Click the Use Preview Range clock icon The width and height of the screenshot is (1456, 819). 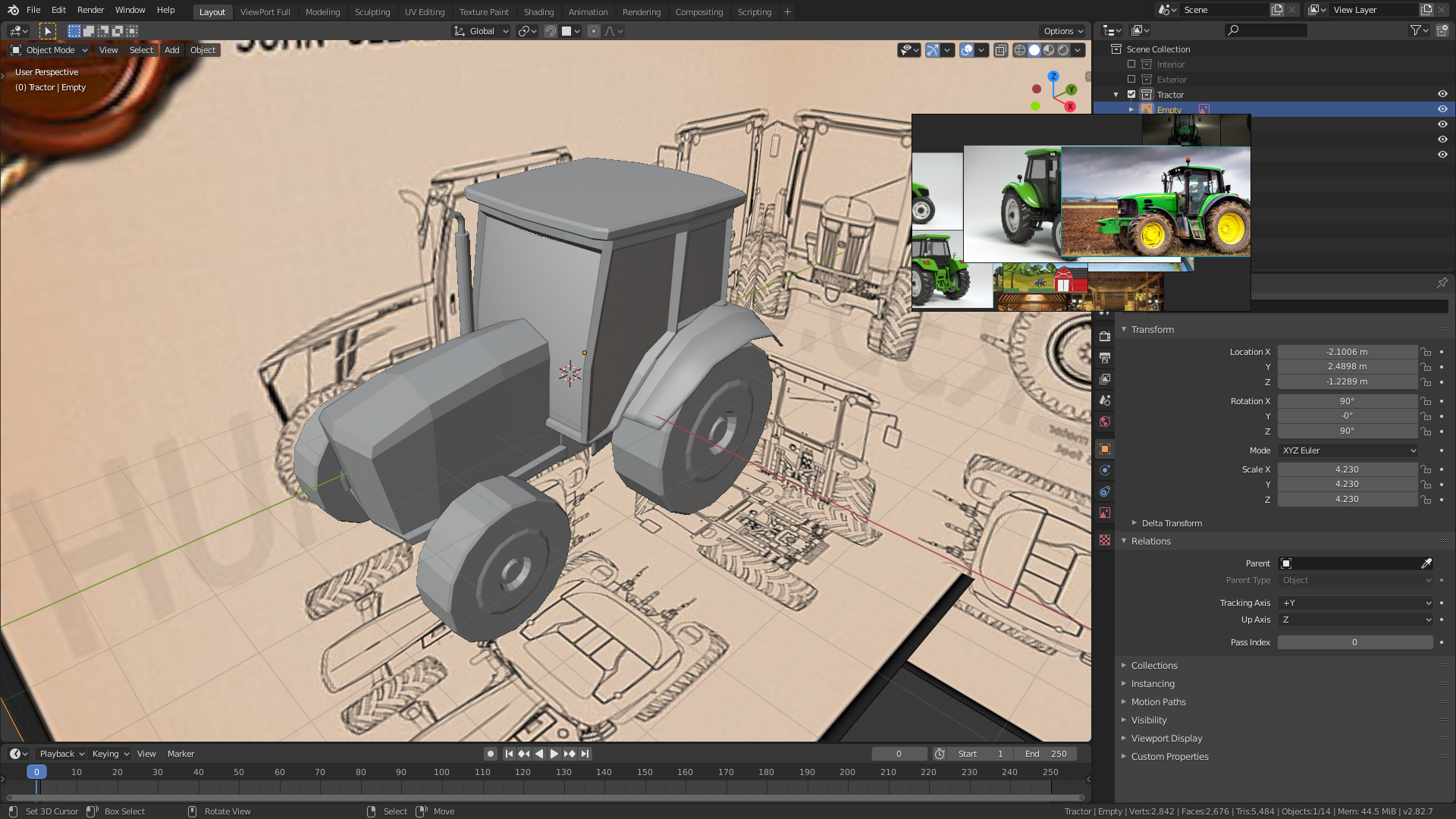pos(940,754)
